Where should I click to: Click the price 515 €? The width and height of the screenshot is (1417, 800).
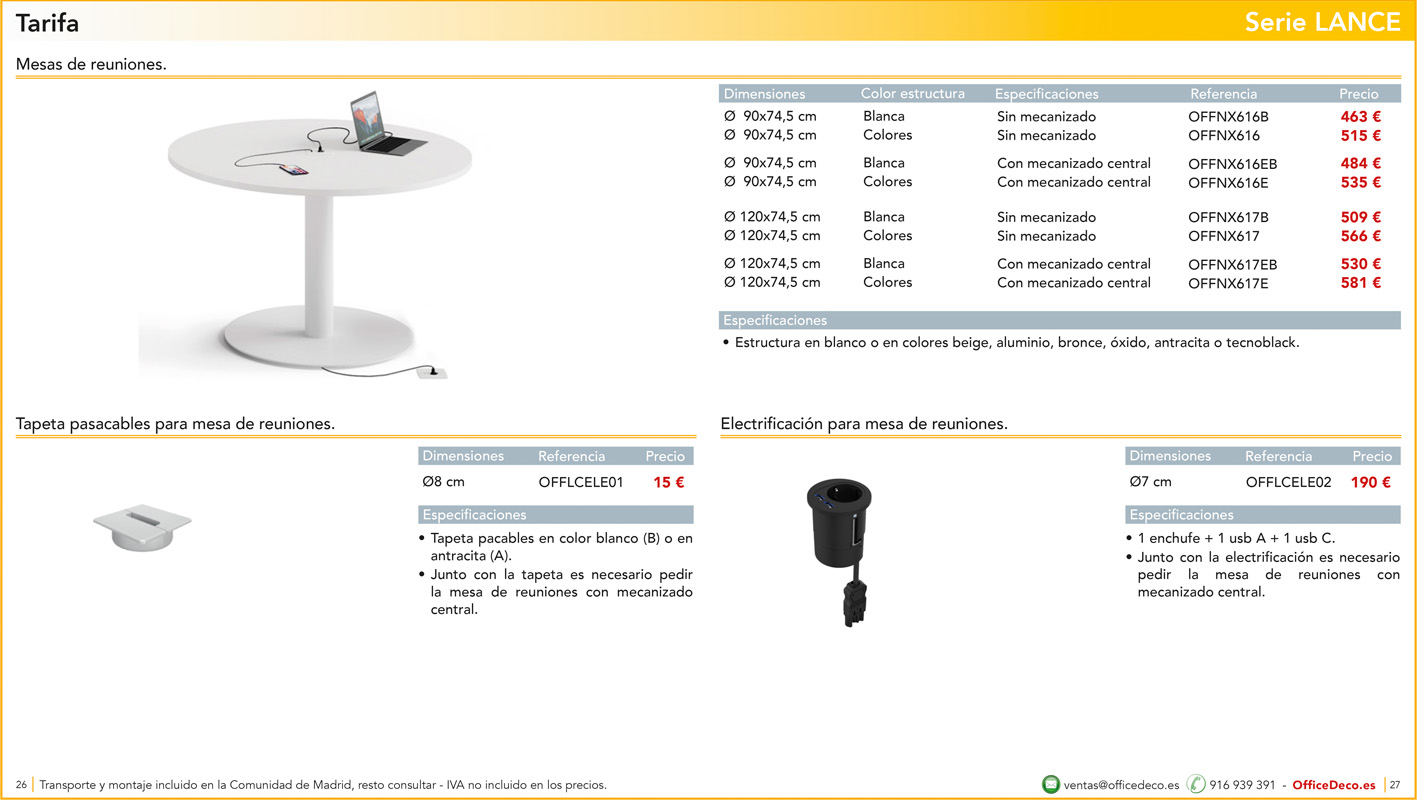pyautogui.click(x=1361, y=136)
